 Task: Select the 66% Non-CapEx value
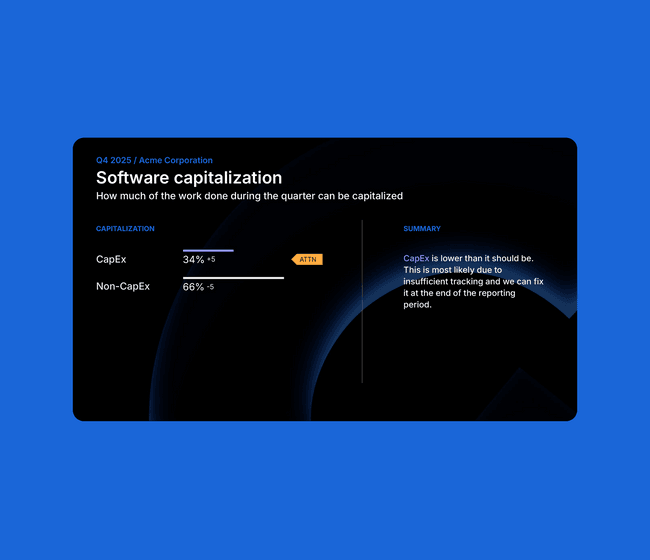tap(193, 287)
